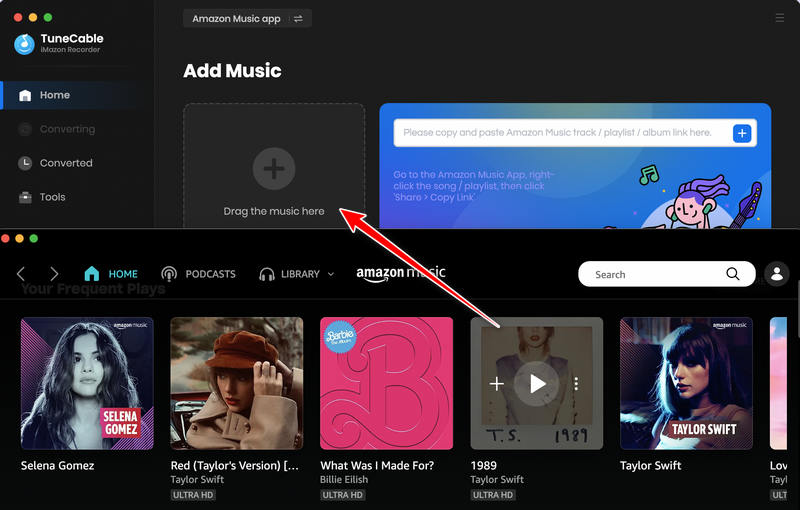Viewport: 800px width, 510px height.
Task: Click the library headphones icon
Action: point(267,274)
